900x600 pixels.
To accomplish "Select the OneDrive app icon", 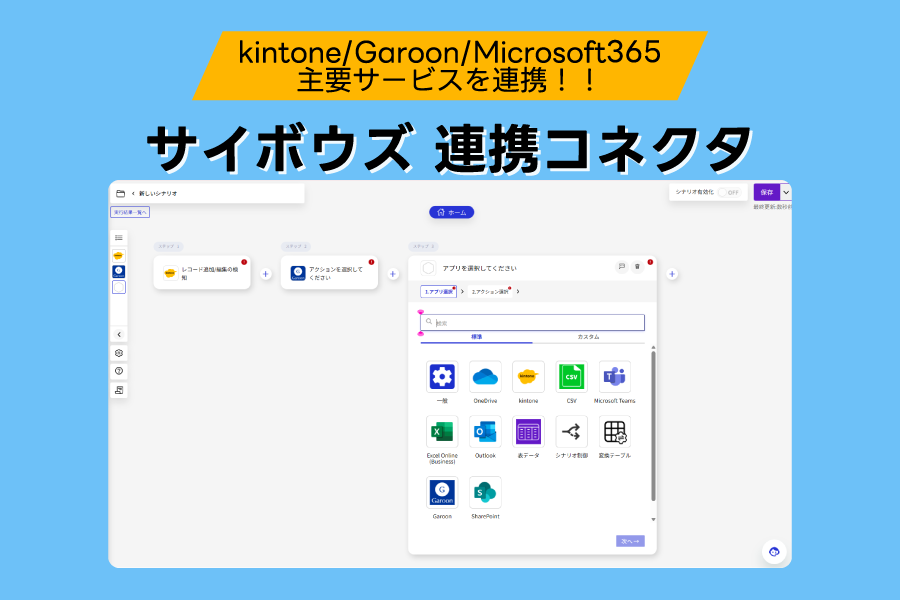I will (x=485, y=377).
